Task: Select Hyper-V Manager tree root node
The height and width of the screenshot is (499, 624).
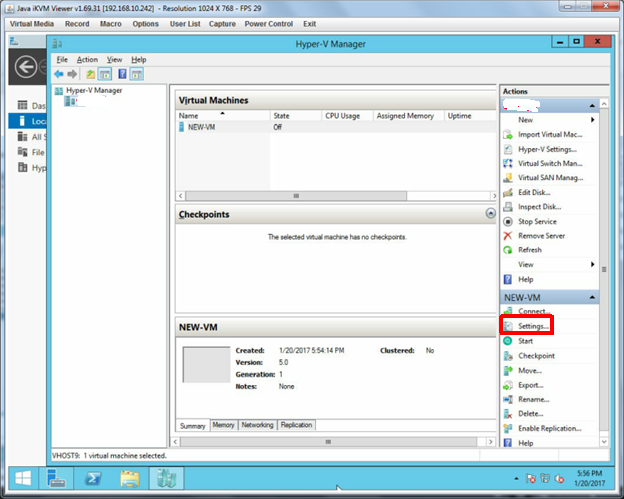Action: coord(88,91)
